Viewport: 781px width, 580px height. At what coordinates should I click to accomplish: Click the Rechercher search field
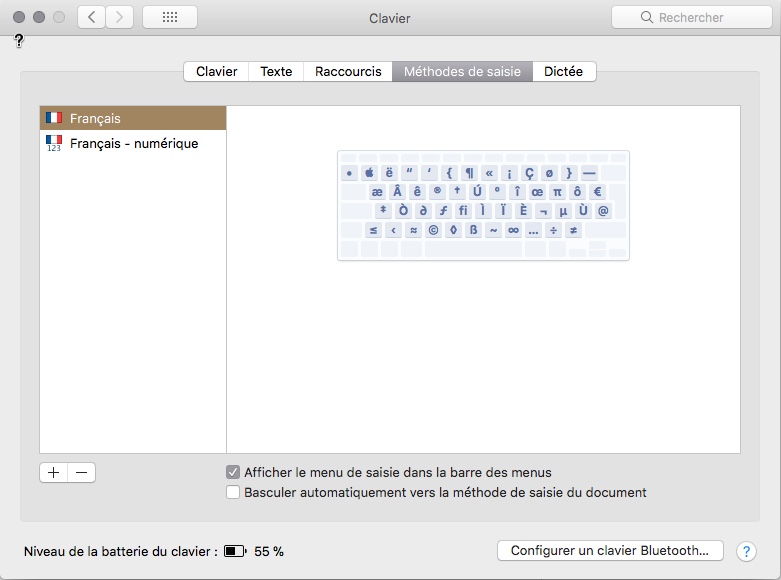tap(692, 17)
